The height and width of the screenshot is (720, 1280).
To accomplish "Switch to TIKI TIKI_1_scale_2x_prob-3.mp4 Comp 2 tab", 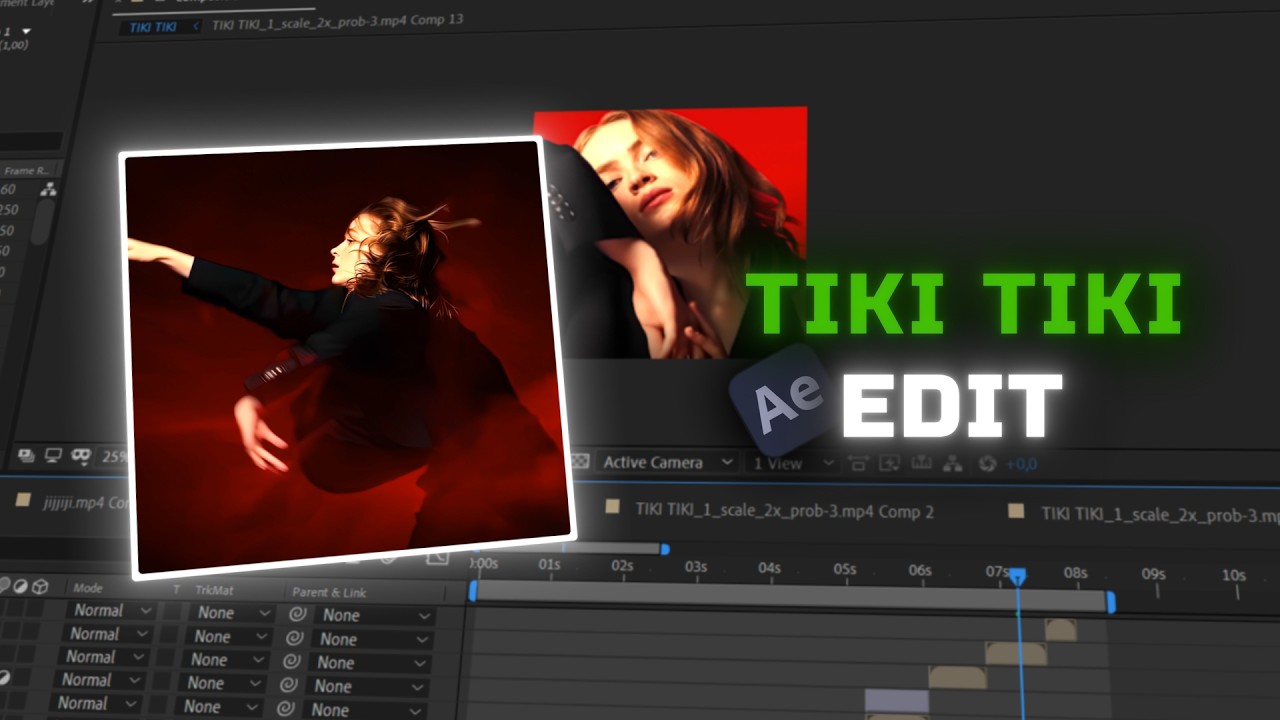I will [x=785, y=510].
